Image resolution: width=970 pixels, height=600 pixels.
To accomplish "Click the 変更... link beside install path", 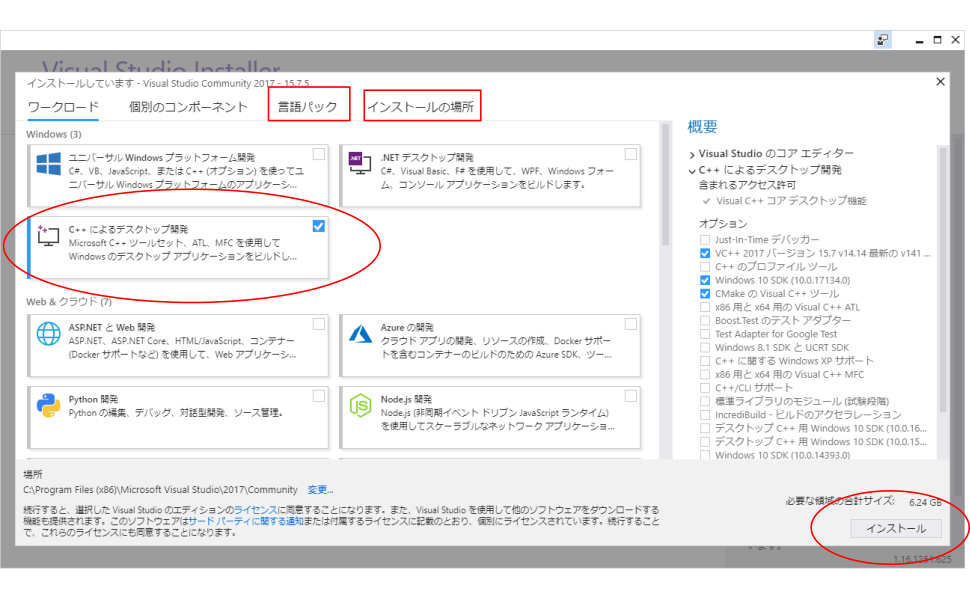I will click(320, 490).
